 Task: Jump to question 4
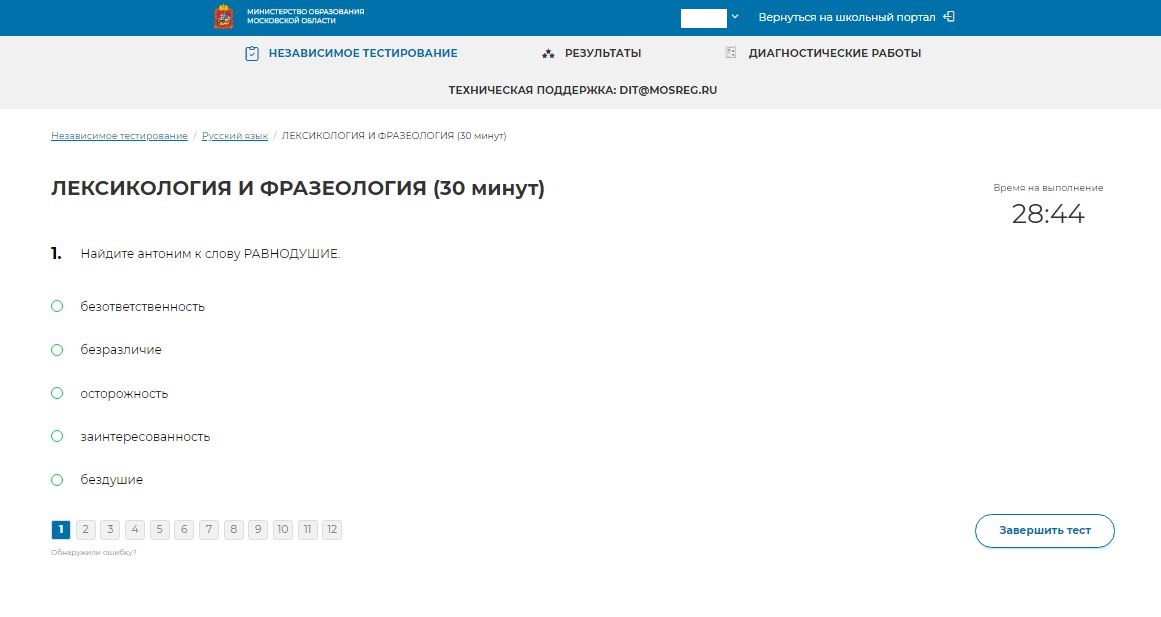point(135,530)
